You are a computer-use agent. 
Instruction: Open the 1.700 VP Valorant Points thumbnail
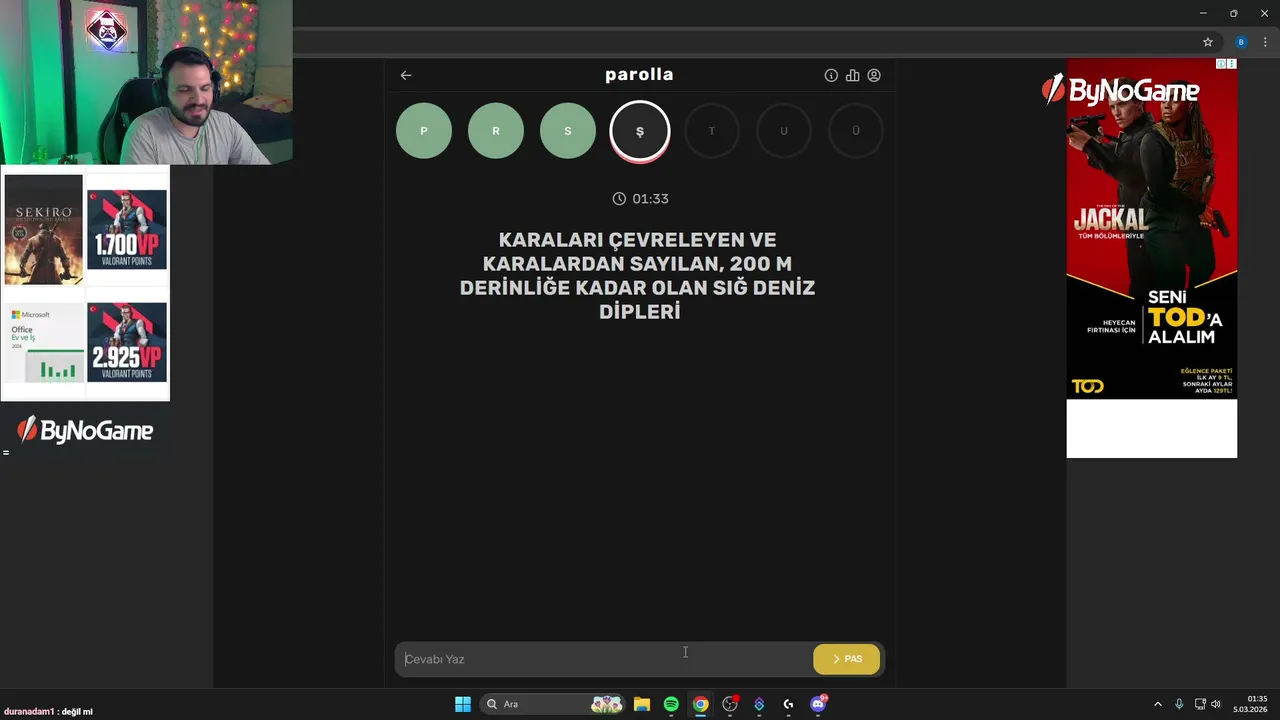tap(127, 230)
